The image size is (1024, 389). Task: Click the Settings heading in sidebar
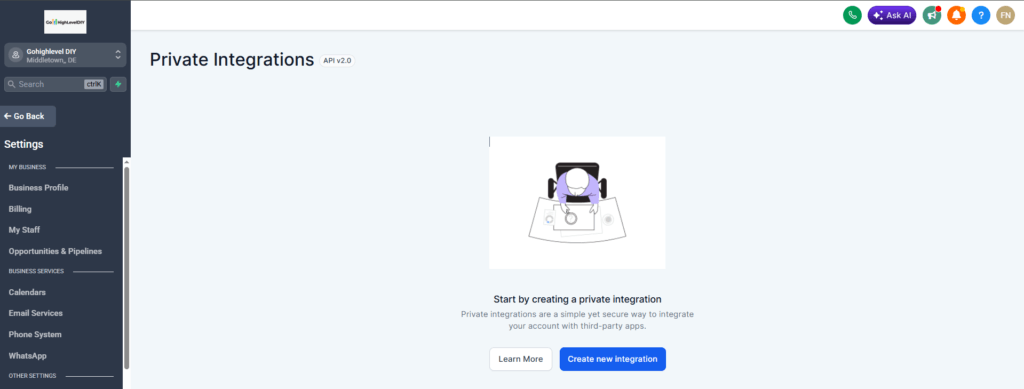[x=24, y=144]
